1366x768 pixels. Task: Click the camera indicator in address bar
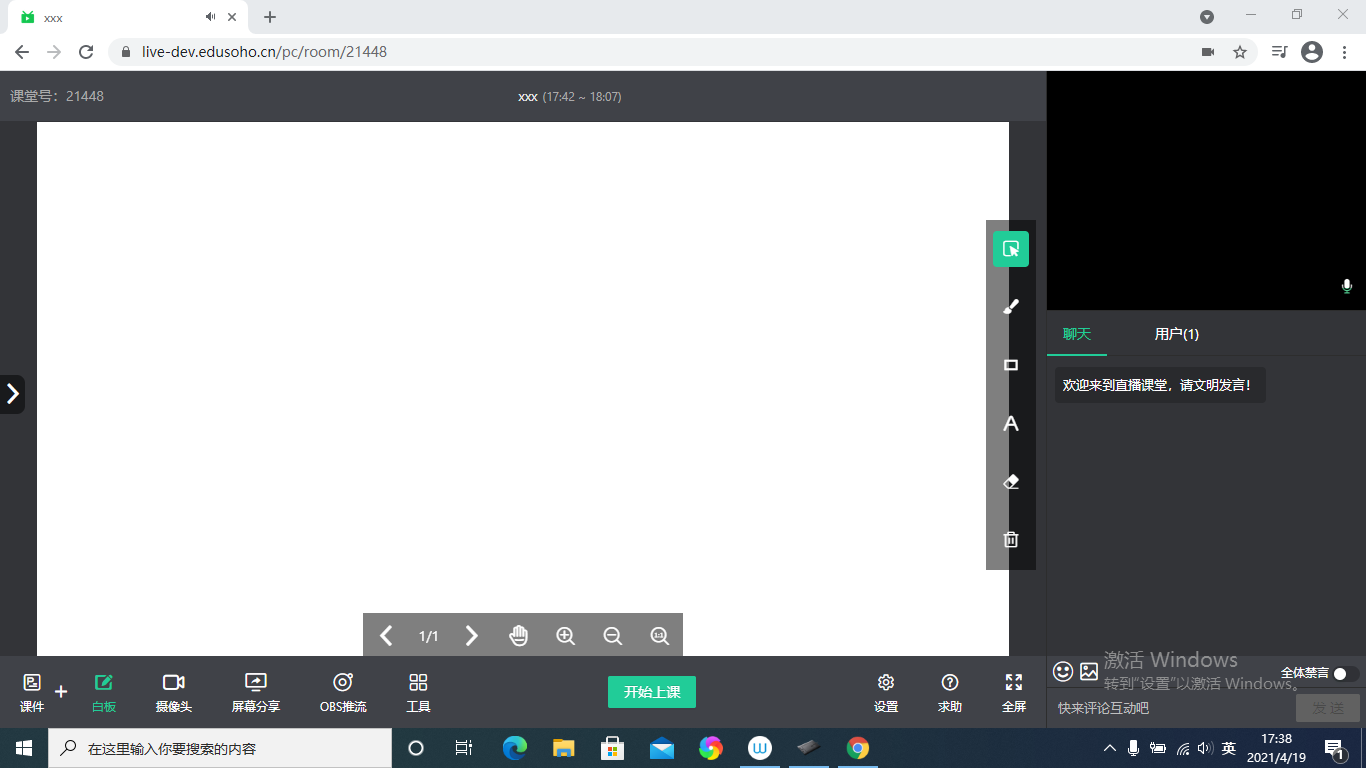click(x=1208, y=52)
